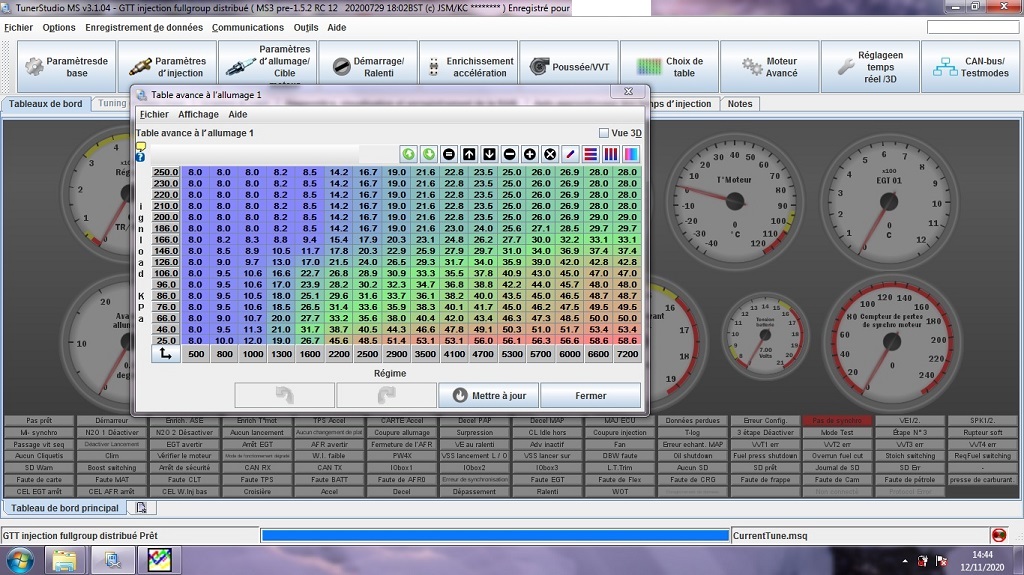Click the up arrow increment icon
Screen dimensions: 1024x575
[469, 154]
